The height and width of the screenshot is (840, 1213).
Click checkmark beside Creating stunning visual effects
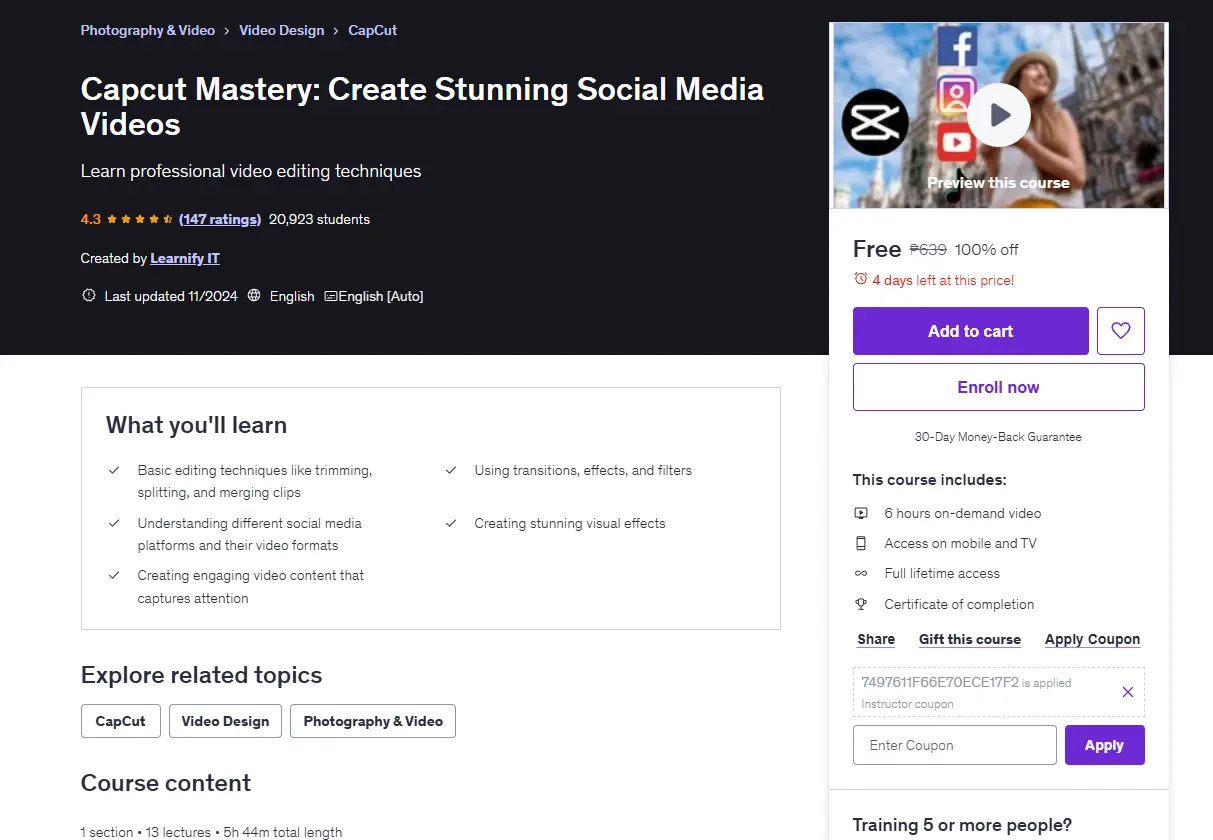click(x=451, y=523)
